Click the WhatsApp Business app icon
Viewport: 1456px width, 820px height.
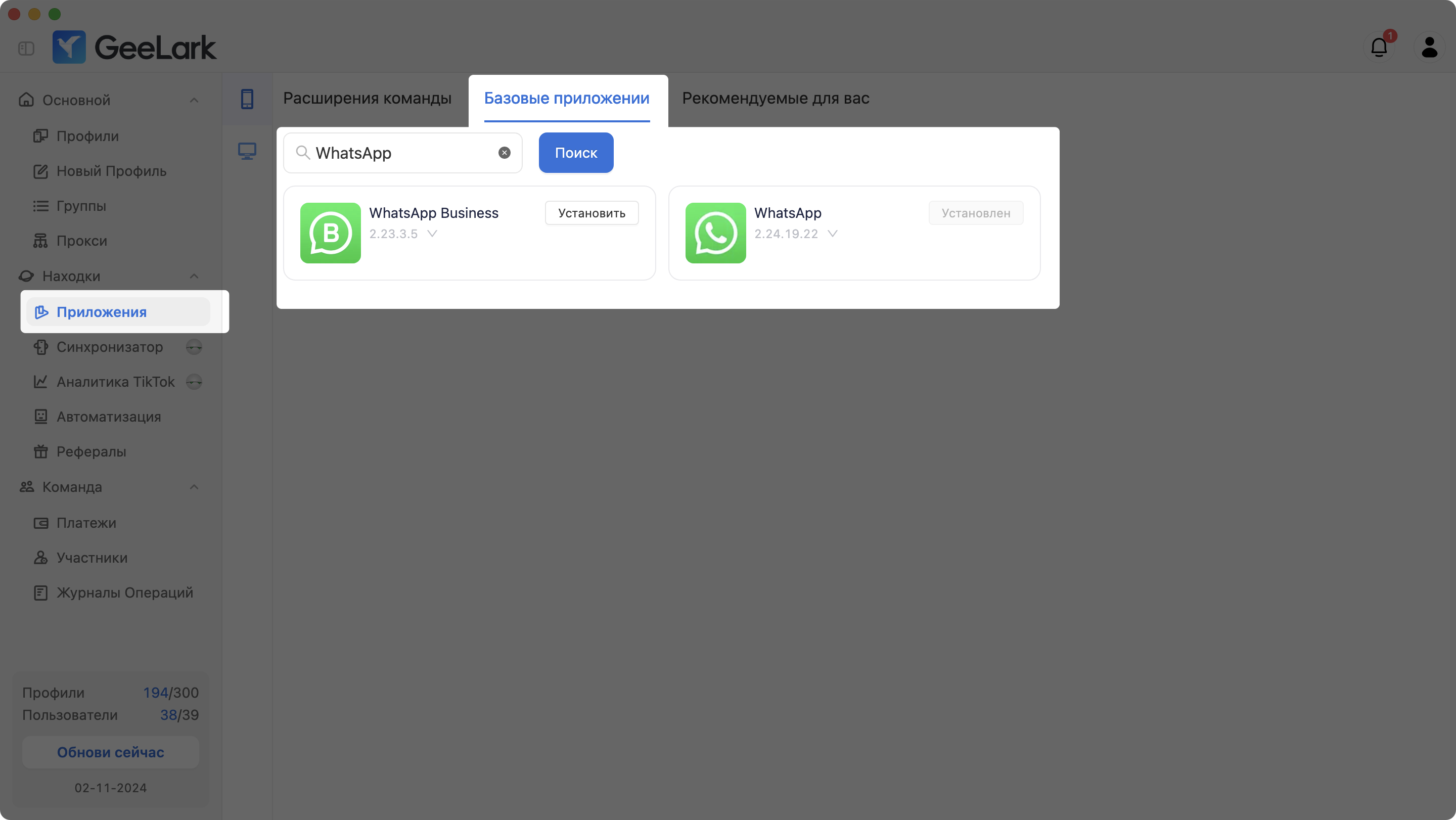[331, 233]
